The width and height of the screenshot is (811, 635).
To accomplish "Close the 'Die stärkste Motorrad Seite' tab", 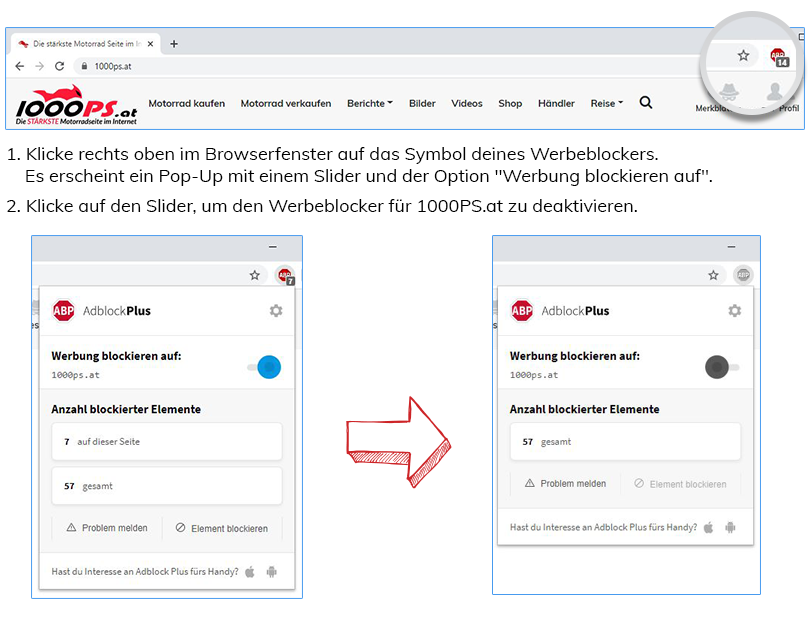I will 150,44.
